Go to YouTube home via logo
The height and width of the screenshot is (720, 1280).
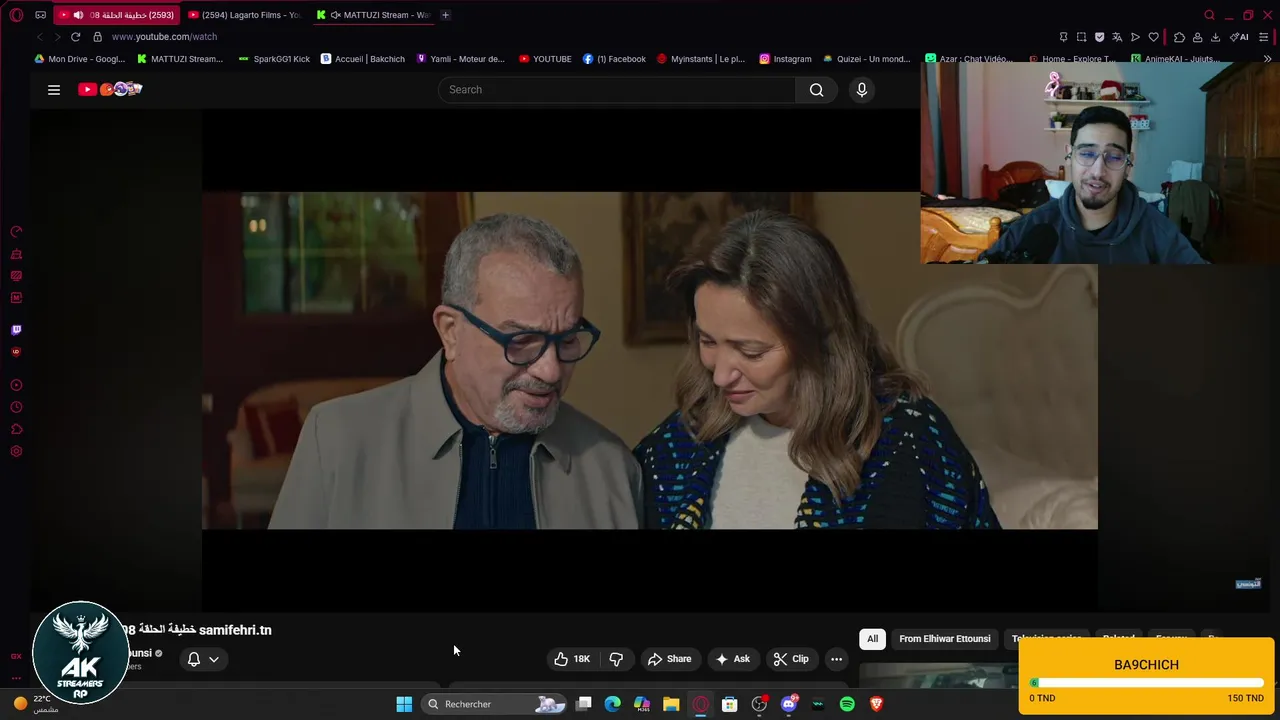pos(110,90)
